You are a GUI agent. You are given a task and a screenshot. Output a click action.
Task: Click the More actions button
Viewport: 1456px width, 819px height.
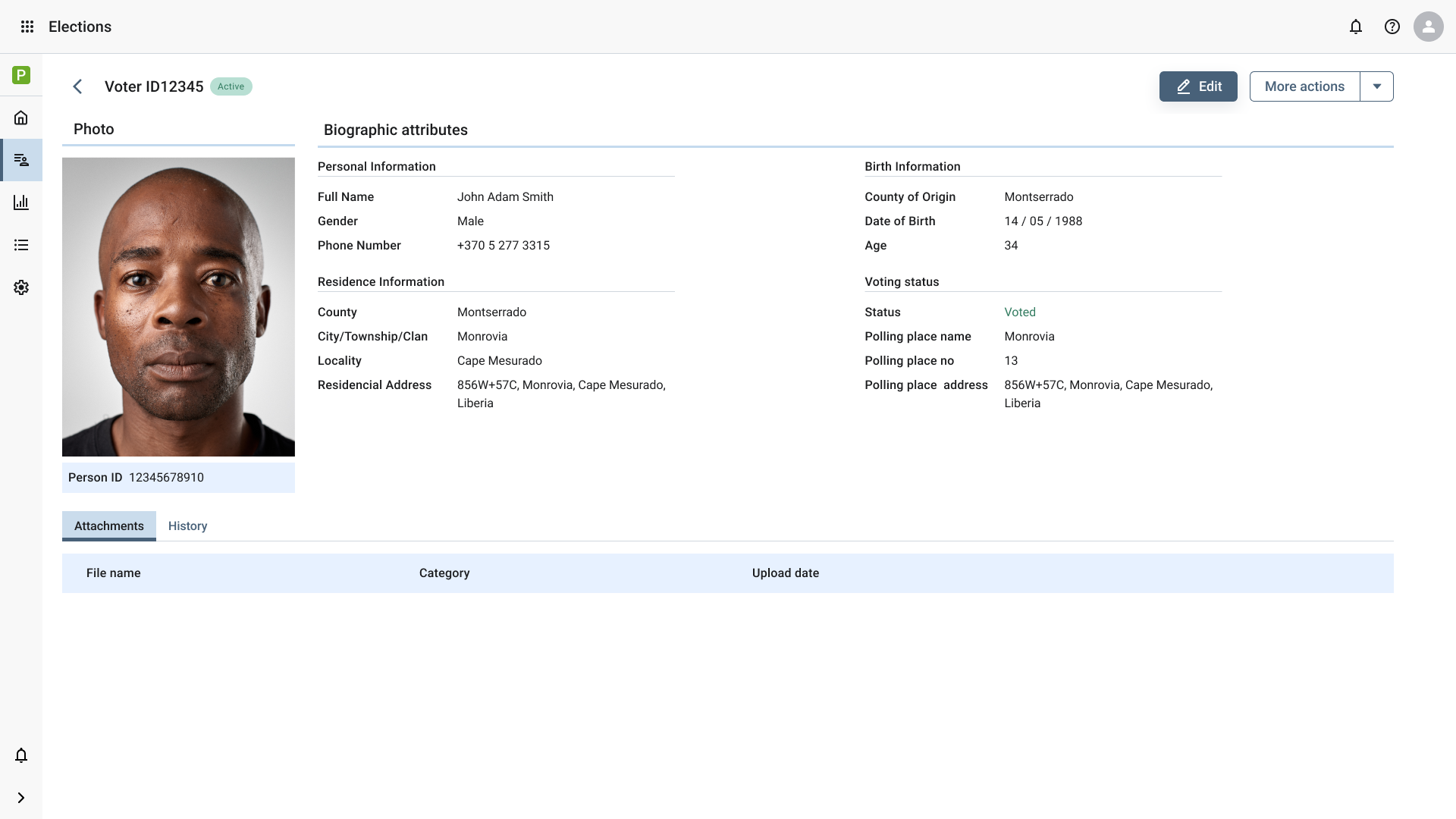1304,86
